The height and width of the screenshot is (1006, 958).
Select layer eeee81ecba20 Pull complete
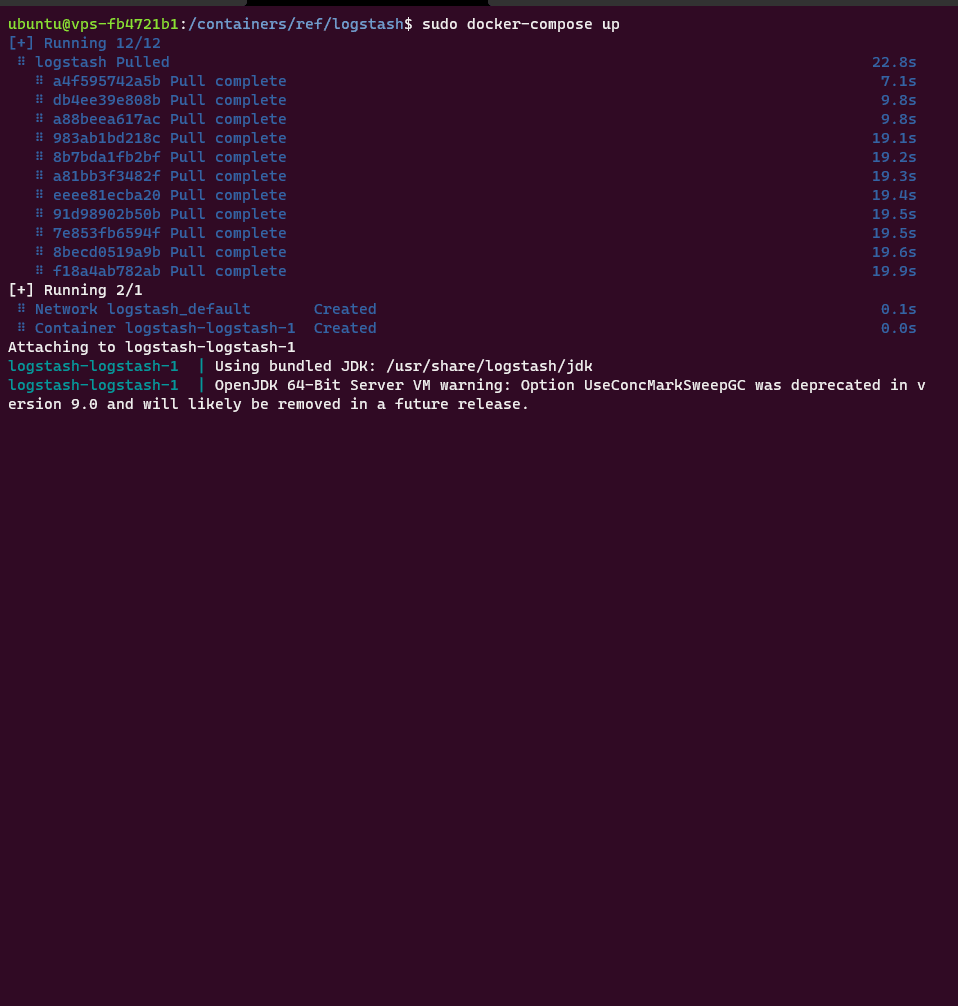(x=169, y=195)
